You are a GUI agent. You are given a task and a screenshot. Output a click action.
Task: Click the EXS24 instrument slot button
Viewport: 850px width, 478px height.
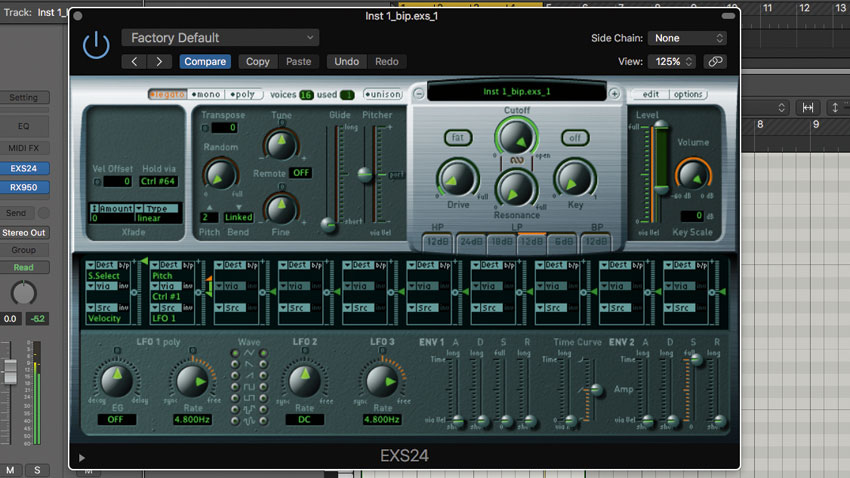click(24, 169)
